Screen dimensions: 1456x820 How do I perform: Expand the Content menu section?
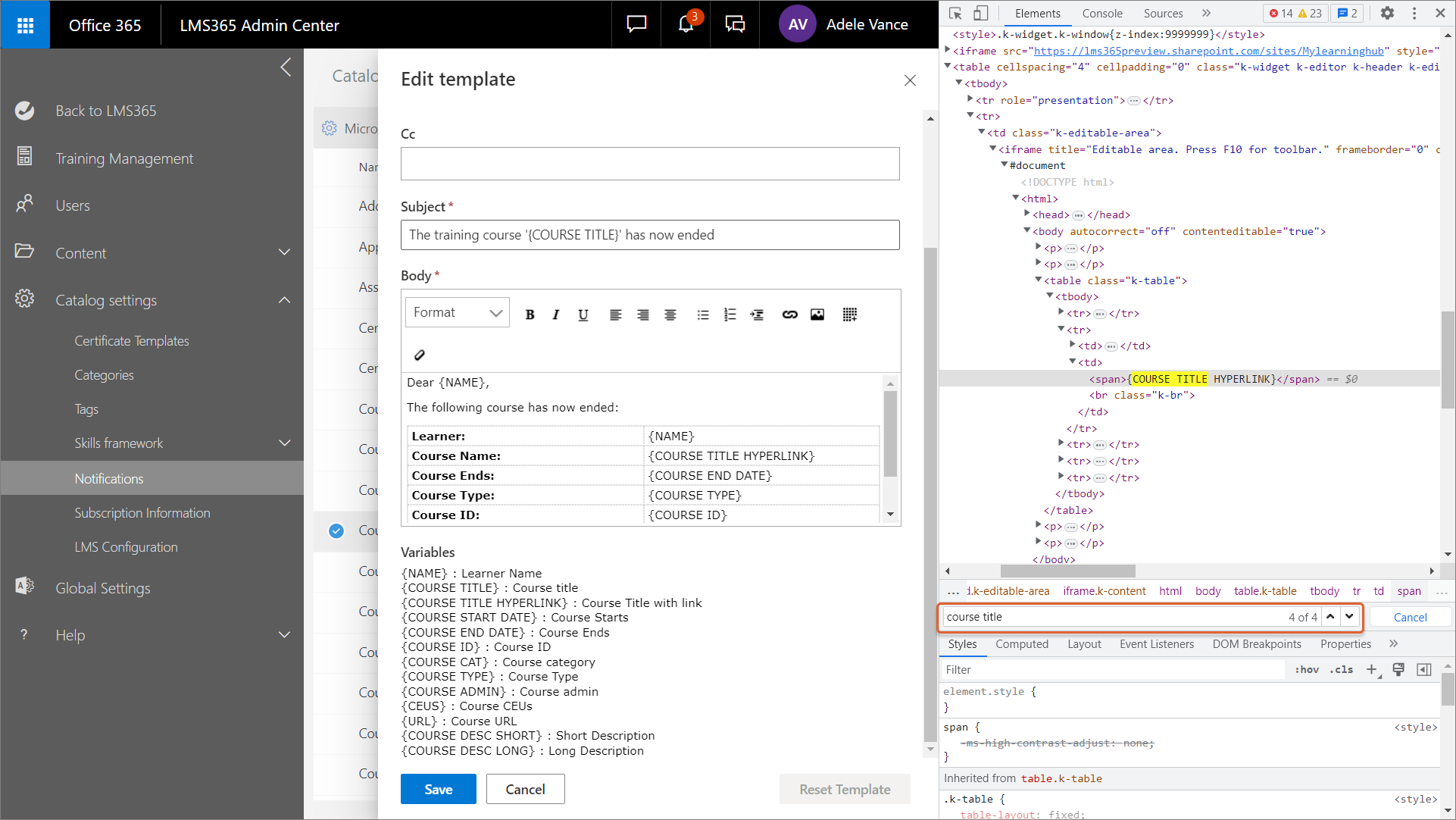tap(284, 252)
